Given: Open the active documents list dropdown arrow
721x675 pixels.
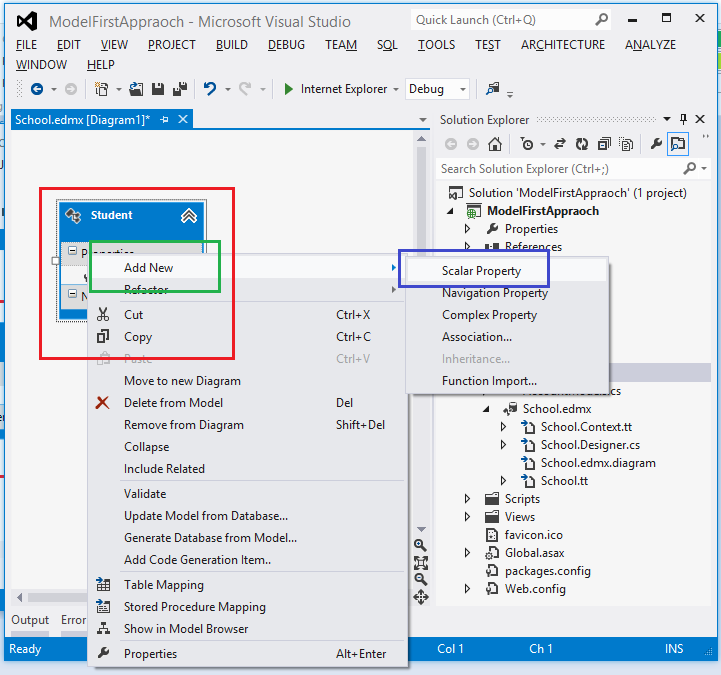Looking at the screenshot, I should point(423,120).
